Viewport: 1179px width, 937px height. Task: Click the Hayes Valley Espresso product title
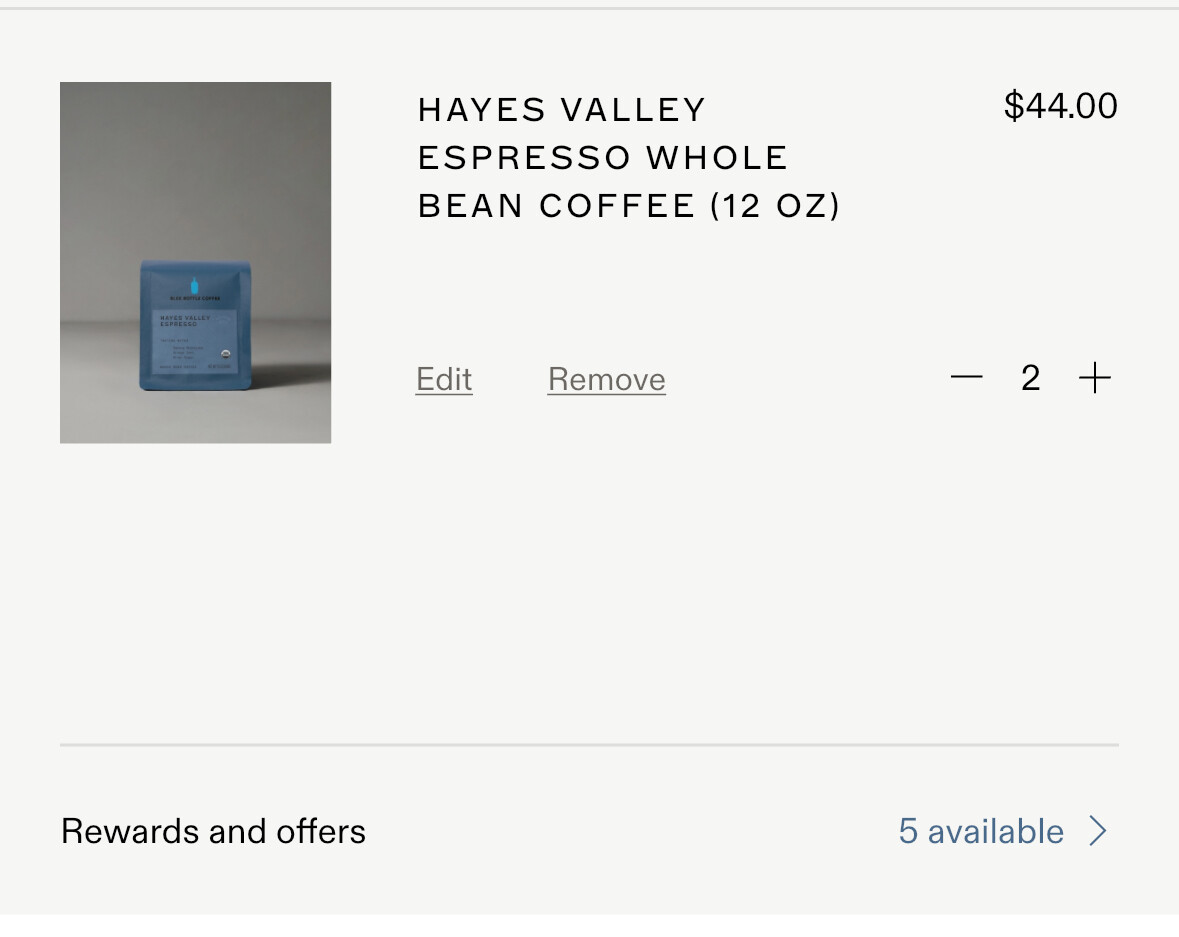click(x=628, y=157)
